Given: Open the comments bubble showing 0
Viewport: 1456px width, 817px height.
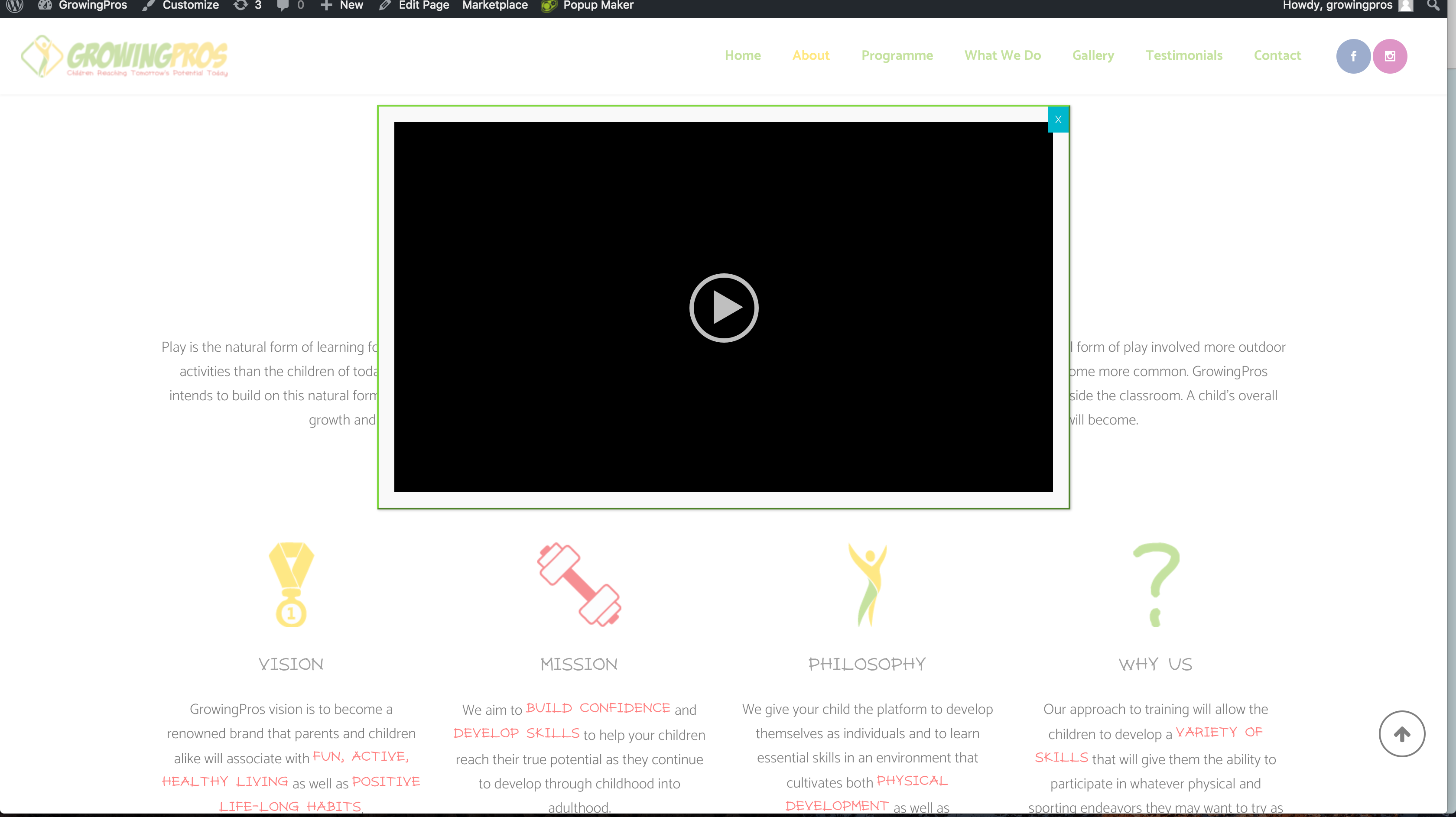Looking at the screenshot, I should click(291, 6).
